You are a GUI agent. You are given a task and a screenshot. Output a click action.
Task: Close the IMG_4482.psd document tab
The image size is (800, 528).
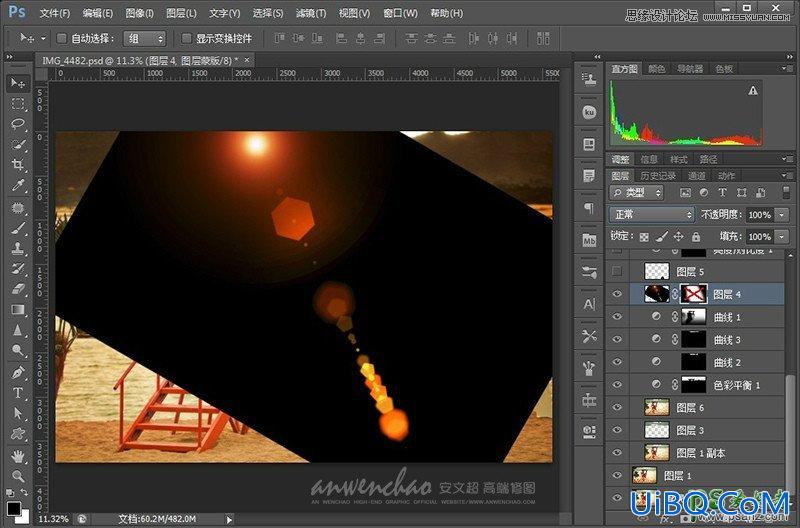coord(247,60)
